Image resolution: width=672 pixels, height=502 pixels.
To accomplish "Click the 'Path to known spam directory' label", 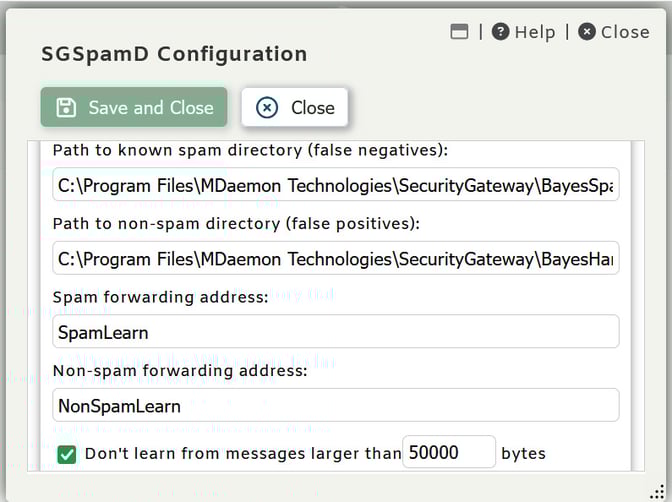I will click(250, 151).
